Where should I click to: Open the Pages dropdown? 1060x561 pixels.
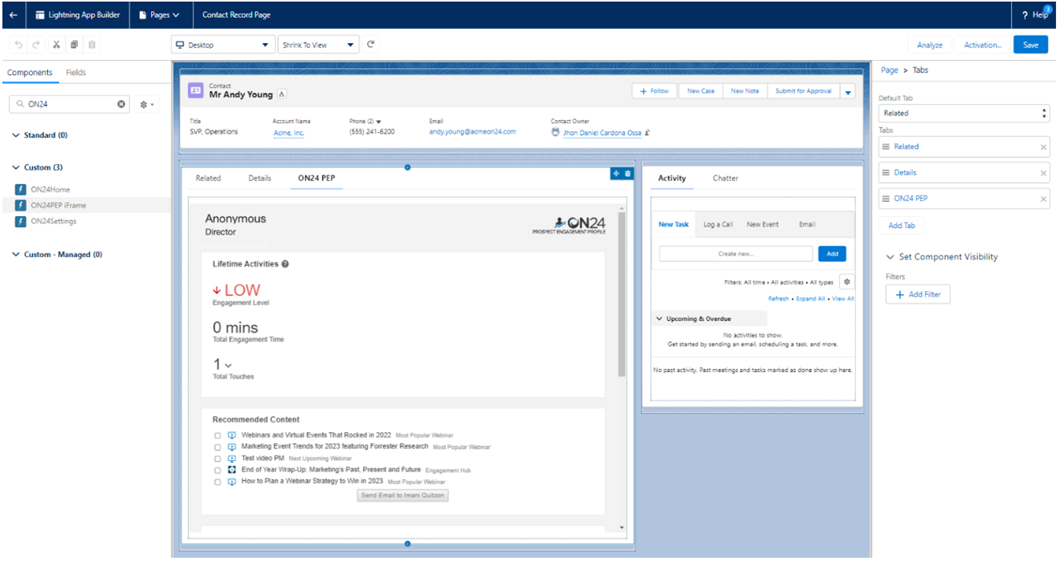click(x=160, y=15)
